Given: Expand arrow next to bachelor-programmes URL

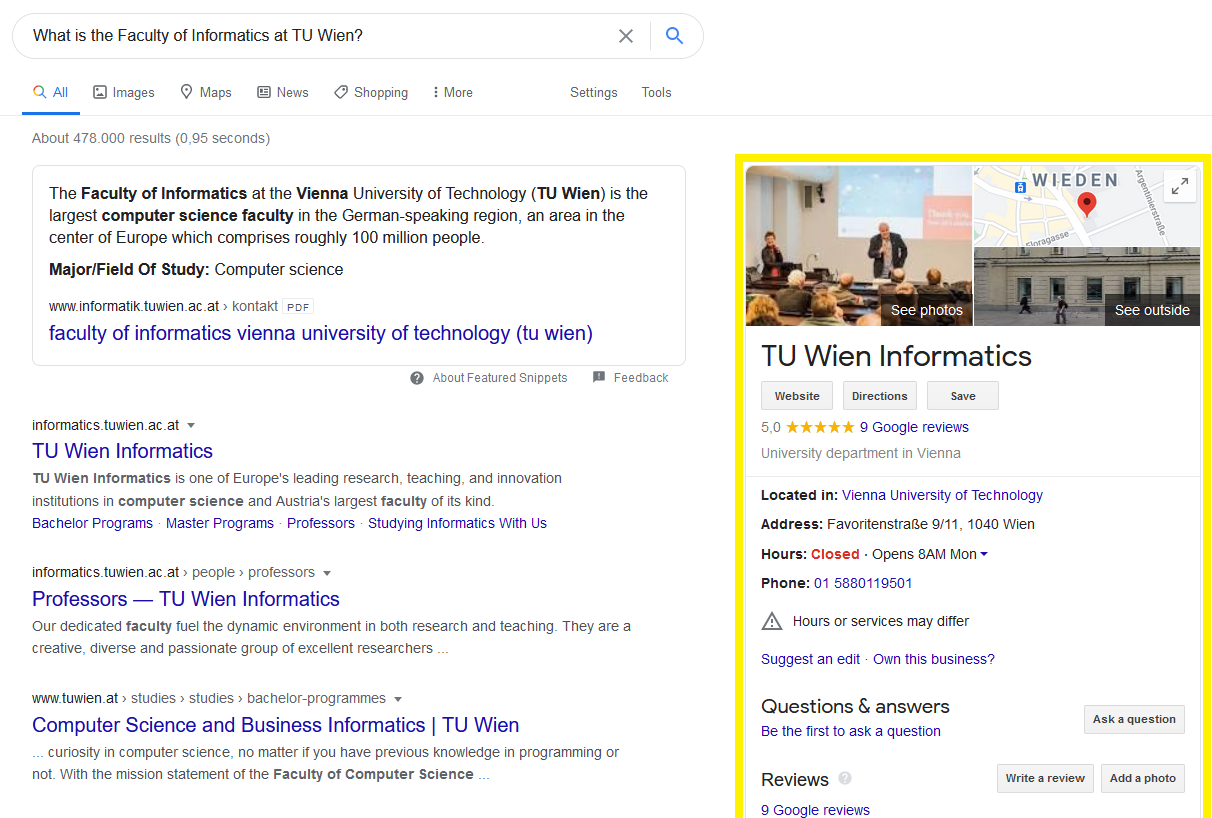Looking at the screenshot, I should click(x=398, y=699).
